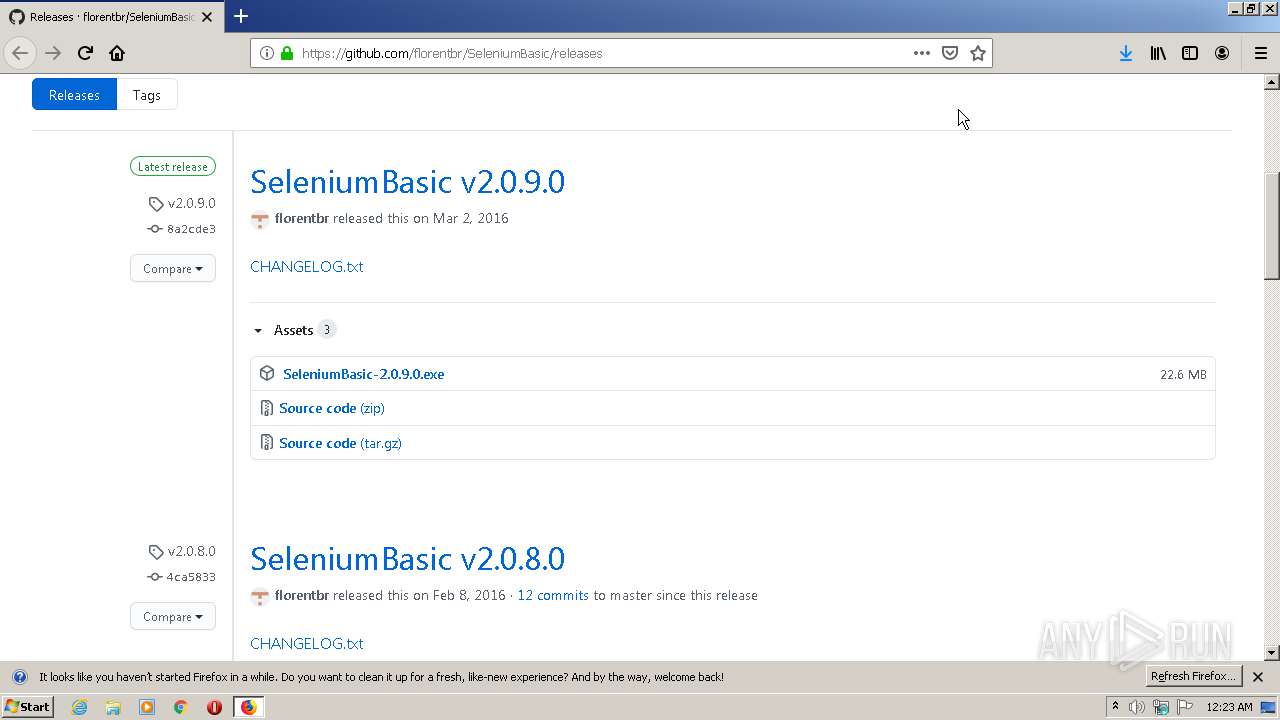Click the Forward navigation arrow

coord(53,53)
